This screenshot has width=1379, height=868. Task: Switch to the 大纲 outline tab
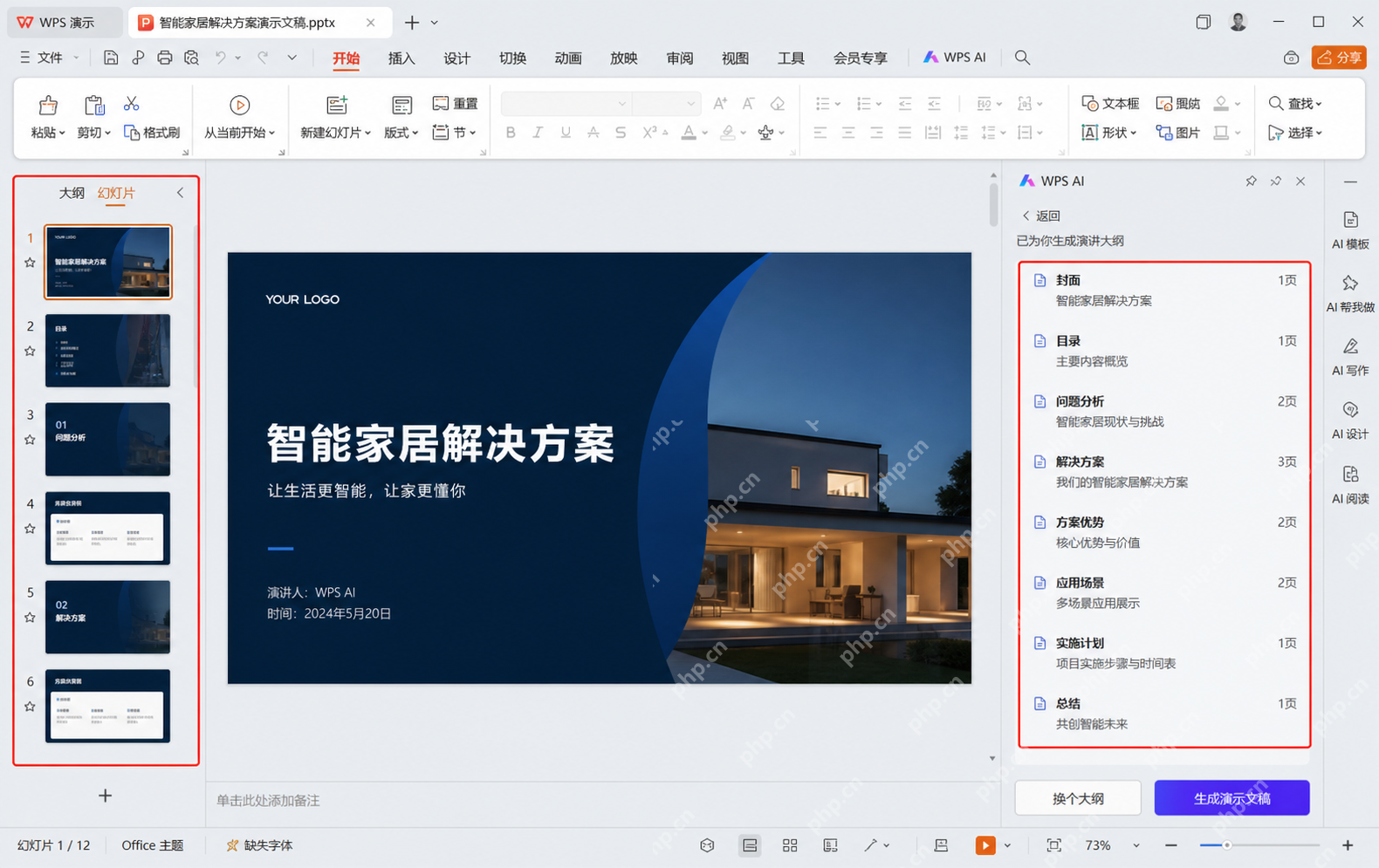(x=72, y=193)
